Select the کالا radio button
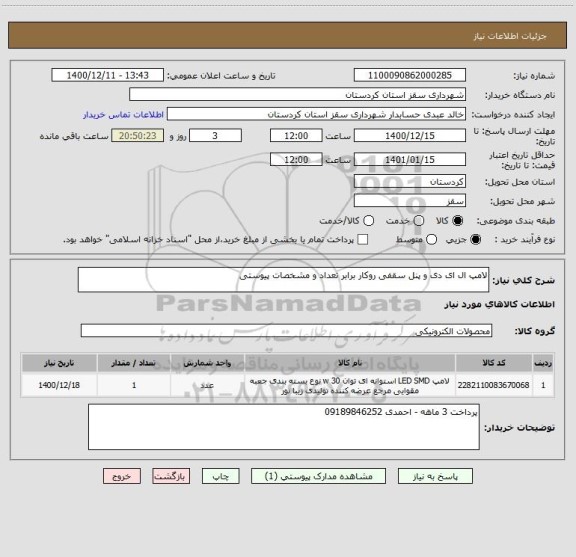 tap(458, 221)
